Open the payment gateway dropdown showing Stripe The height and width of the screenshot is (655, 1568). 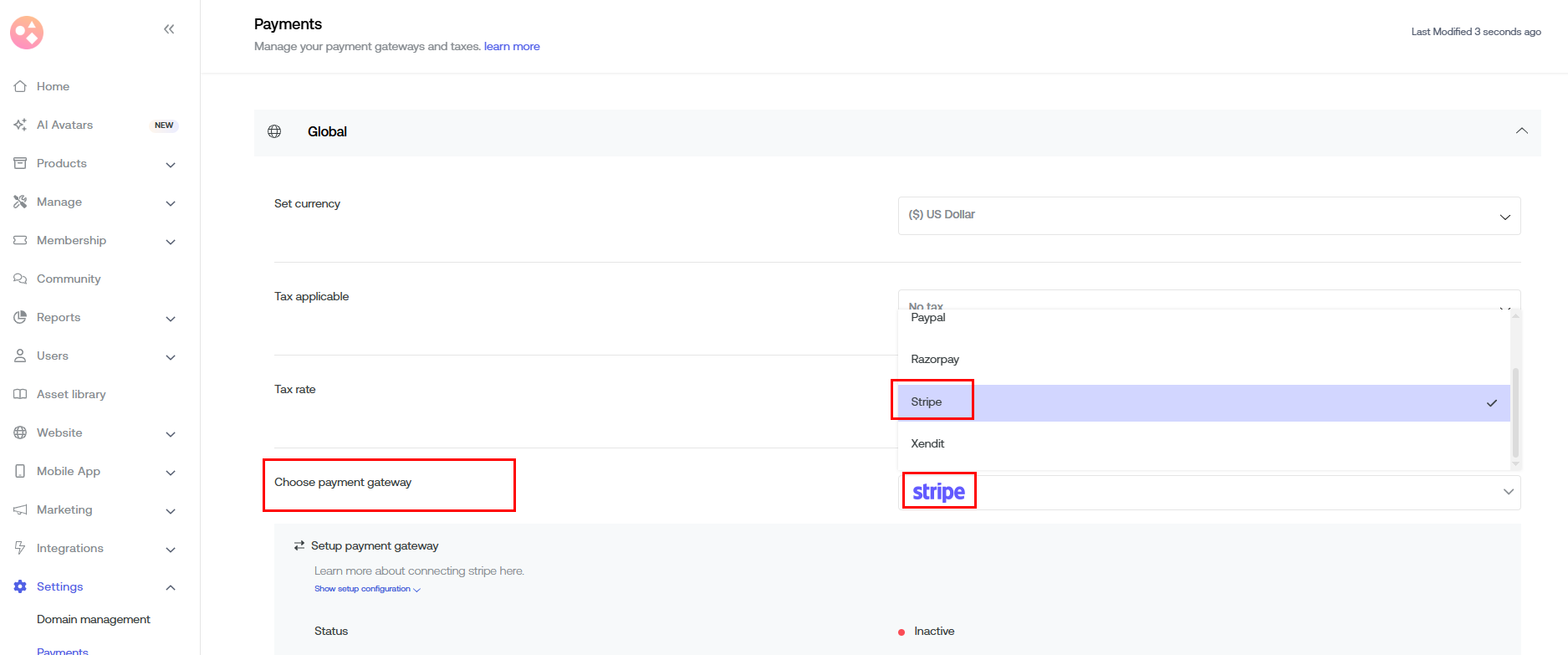point(1208,492)
